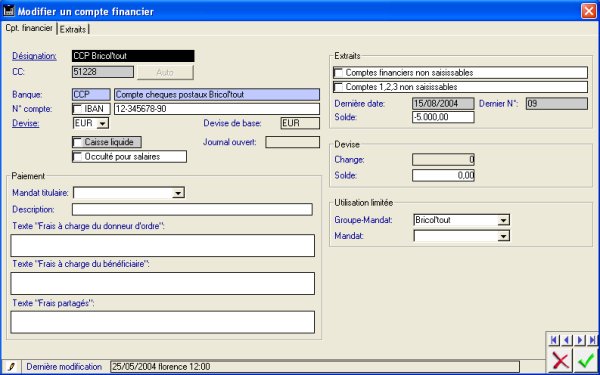Enable the Caisse liquide checkbox
600x375 pixels.
click(x=78, y=142)
